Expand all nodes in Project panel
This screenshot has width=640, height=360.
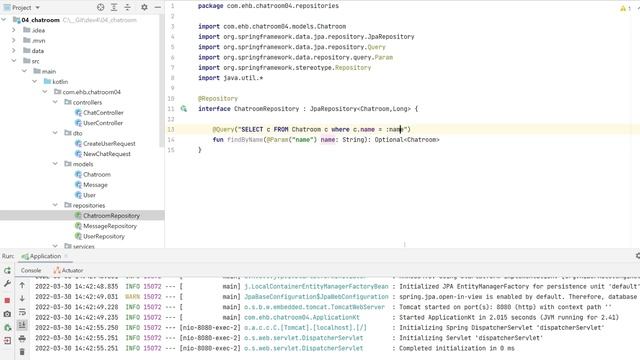click(114, 7)
